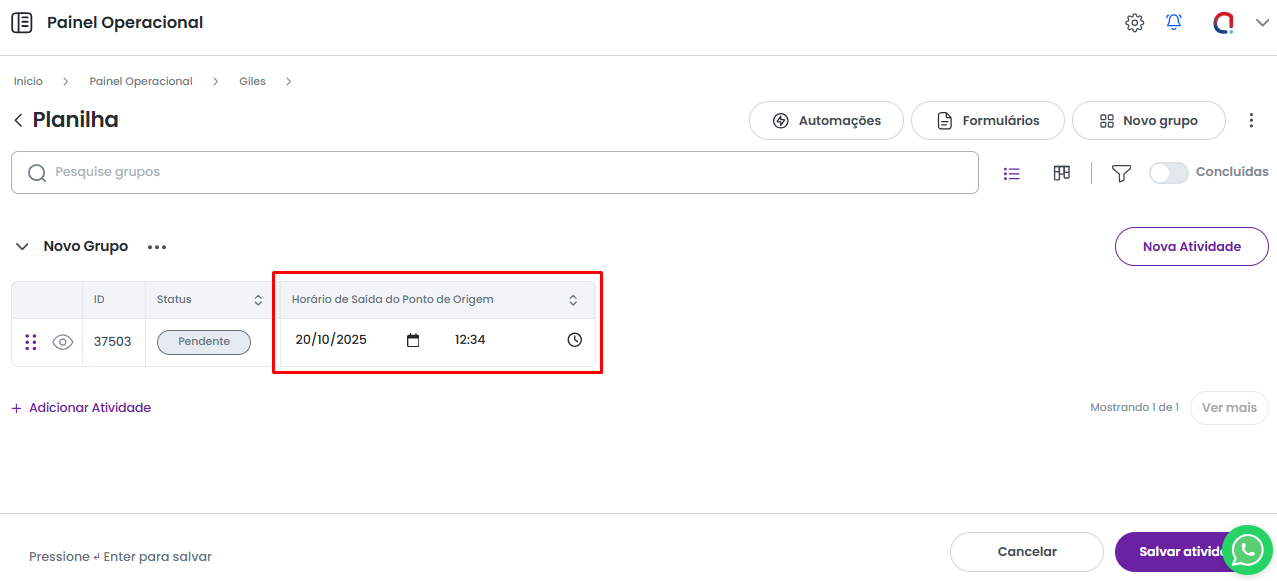Open the settings gear icon
This screenshot has height=581, width=1277.
pyautogui.click(x=1134, y=23)
